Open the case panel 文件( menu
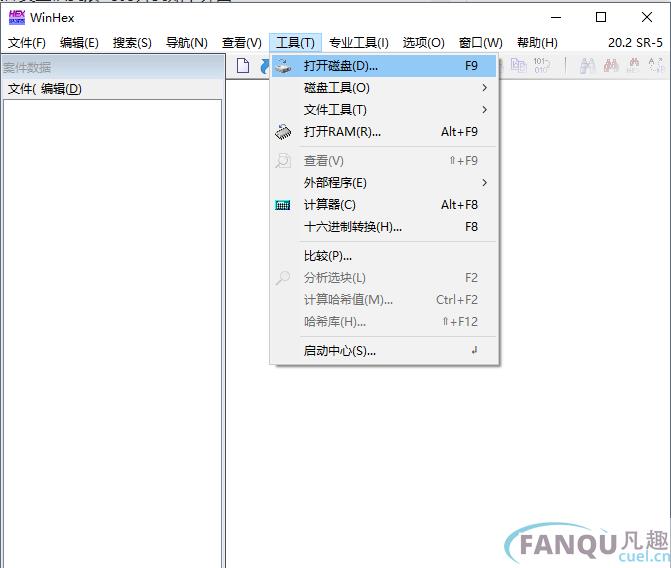Image resolution: width=671 pixels, height=568 pixels. tap(21, 89)
